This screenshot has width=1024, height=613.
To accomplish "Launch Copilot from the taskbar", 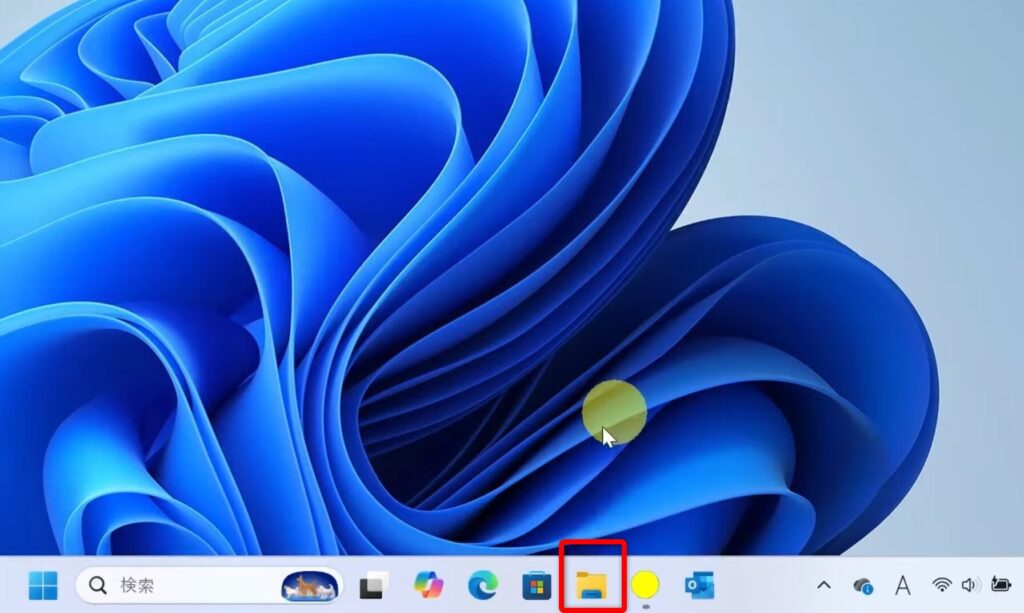I will click(x=429, y=585).
